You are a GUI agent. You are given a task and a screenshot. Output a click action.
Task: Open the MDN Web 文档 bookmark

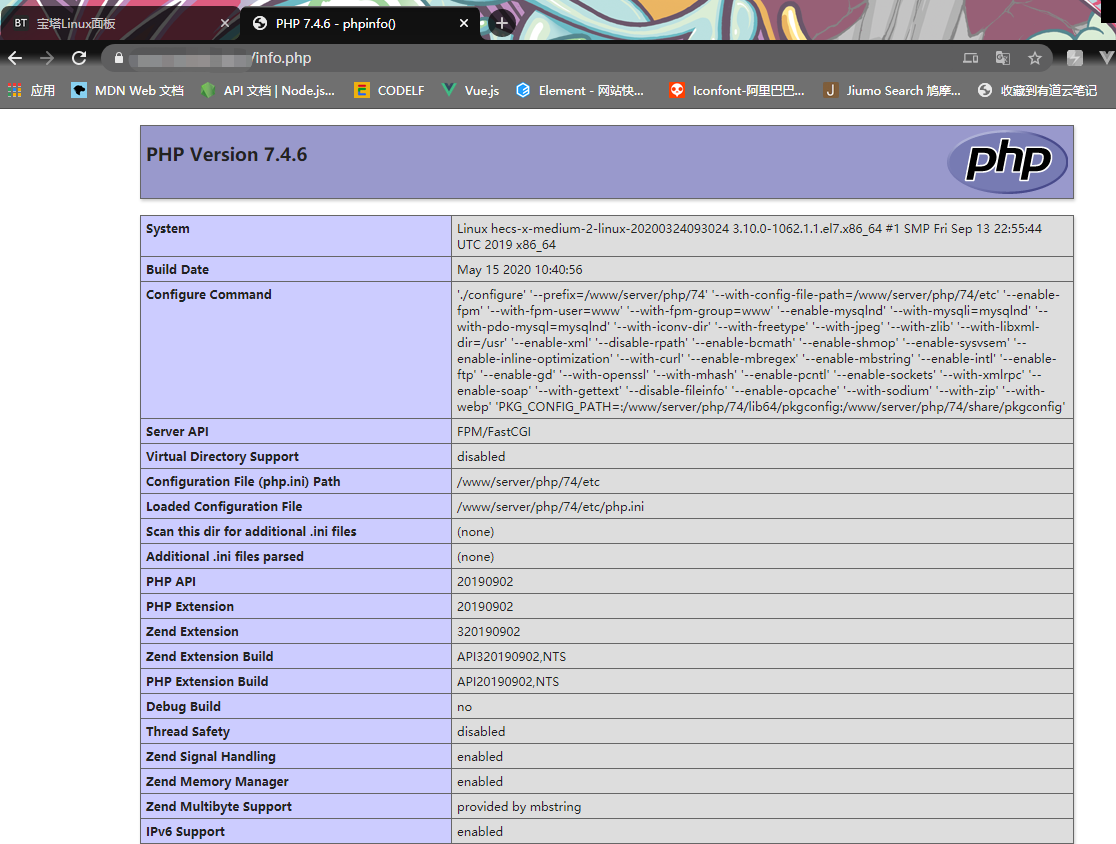[126, 90]
